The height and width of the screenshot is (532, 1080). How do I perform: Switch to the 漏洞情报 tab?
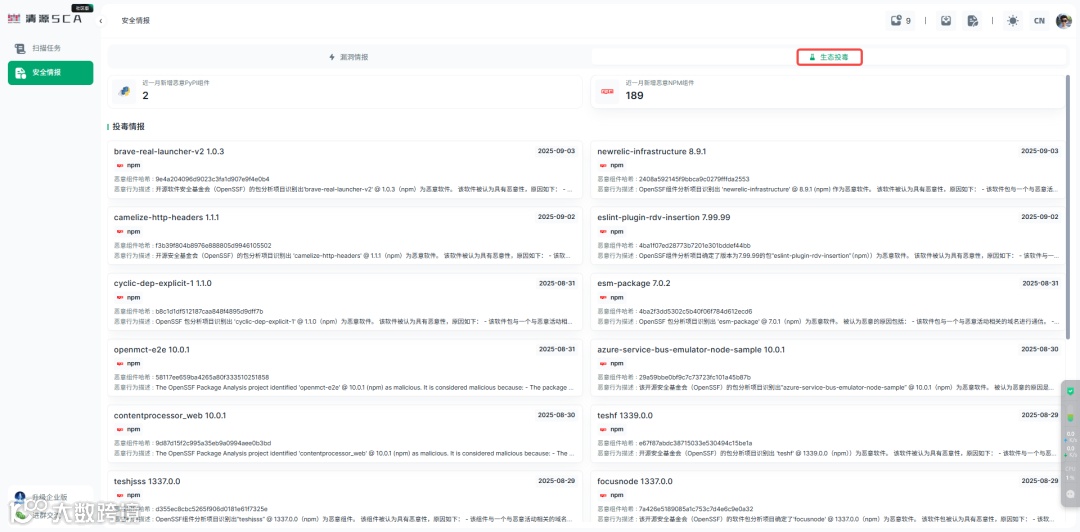click(349, 57)
